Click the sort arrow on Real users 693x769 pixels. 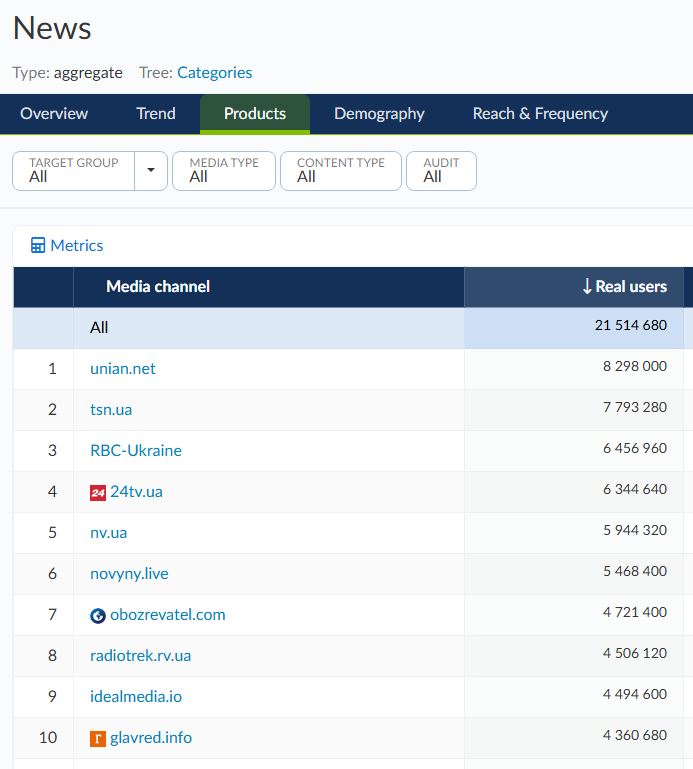[x=587, y=287]
